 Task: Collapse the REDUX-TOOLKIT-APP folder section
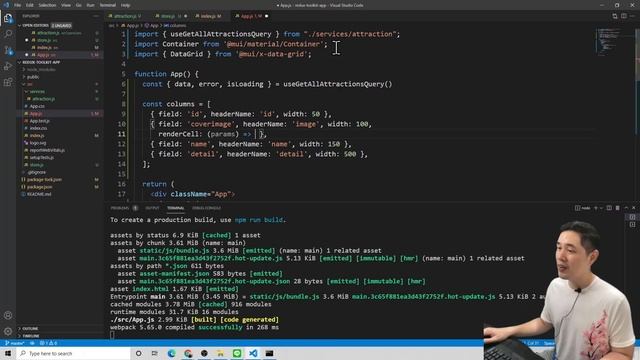pos(39,62)
